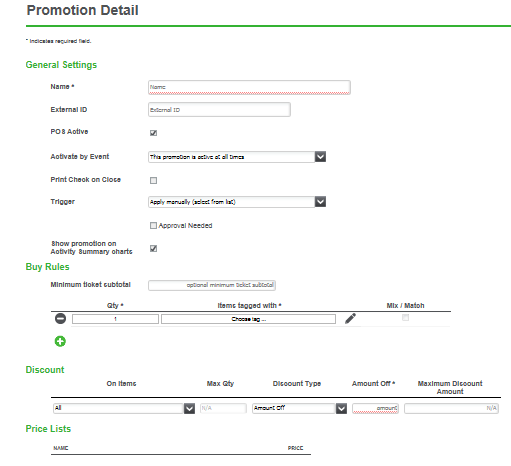The width and height of the screenshot is (511, 466).
Task: Open the On Items dropdown showing All
Action: click(124, 408)
